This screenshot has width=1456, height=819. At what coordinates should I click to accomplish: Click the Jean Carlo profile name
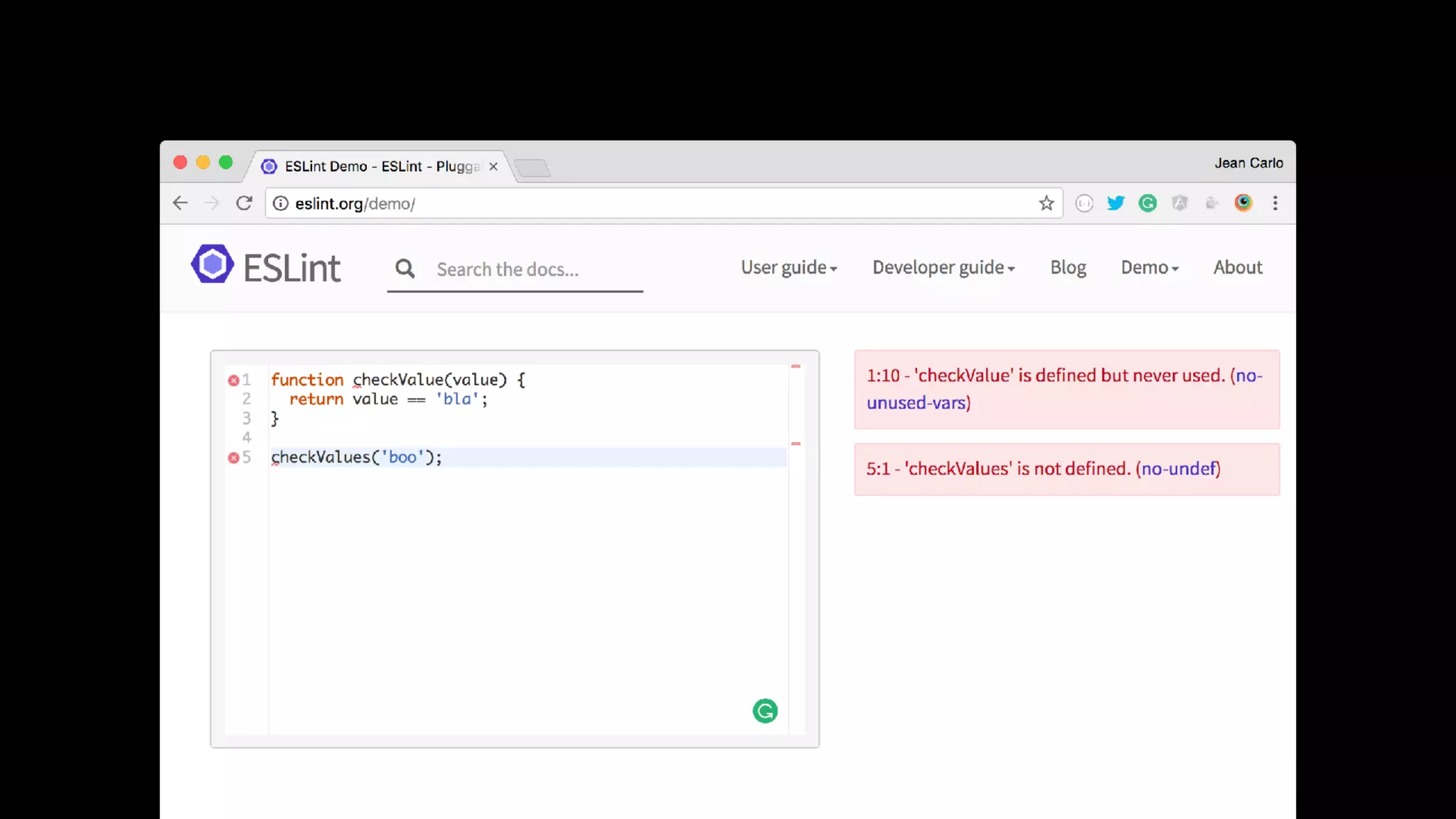pos(1248,163)
